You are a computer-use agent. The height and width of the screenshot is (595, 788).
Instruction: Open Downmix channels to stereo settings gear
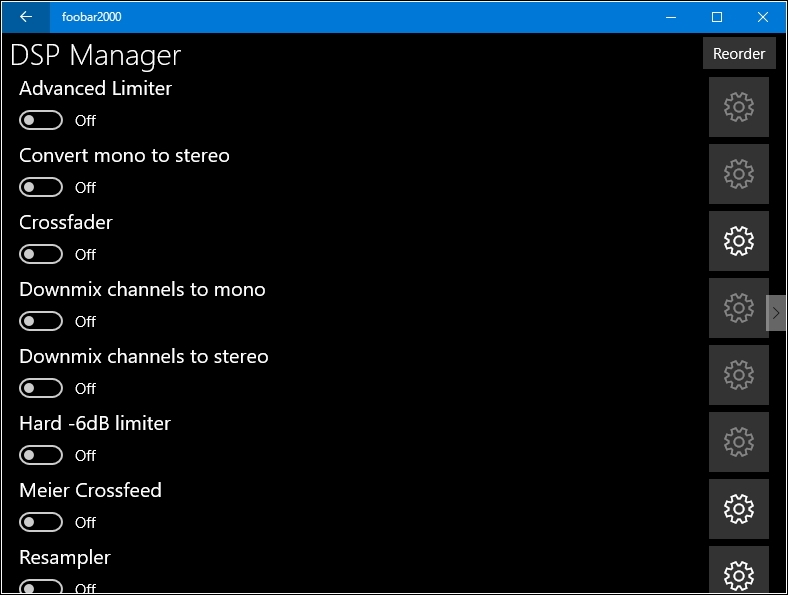tap(738, 375)
